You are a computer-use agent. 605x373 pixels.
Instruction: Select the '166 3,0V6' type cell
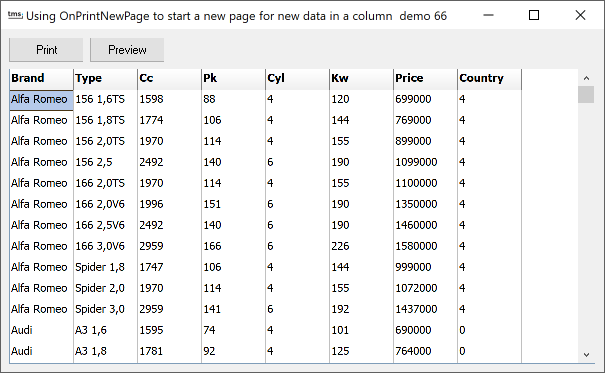coord(105,246)
